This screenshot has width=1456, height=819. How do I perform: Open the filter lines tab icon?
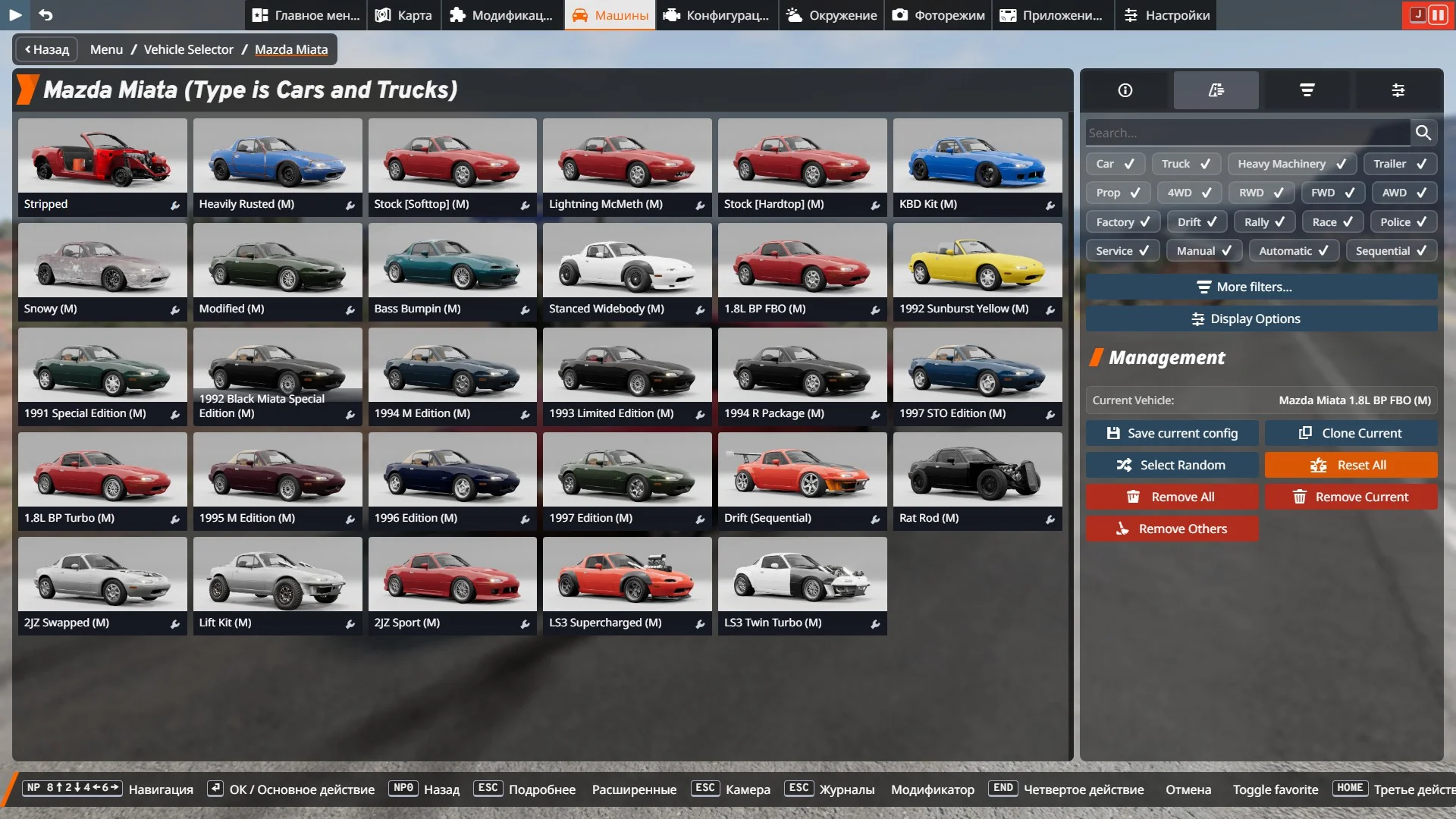pos(1307,90)
